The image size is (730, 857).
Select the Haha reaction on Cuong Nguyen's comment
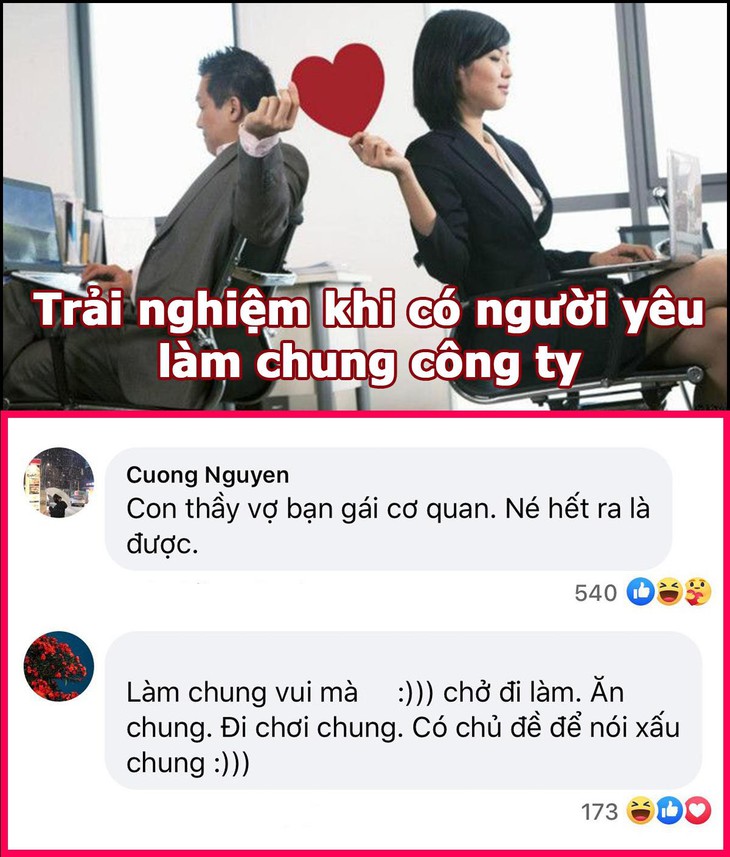(x=669, y=591)
